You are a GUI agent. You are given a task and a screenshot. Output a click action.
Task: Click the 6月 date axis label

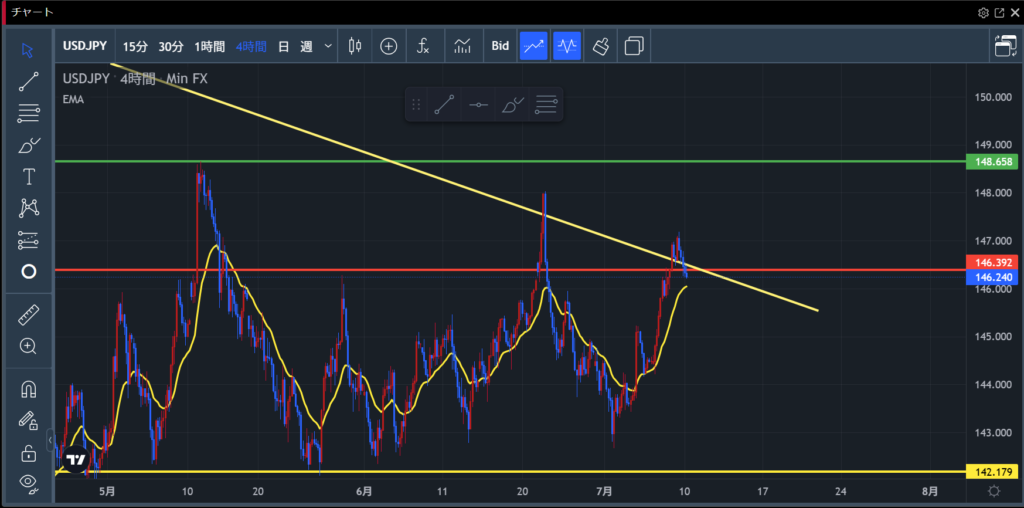pyautogui.click(x=364, y=491)
